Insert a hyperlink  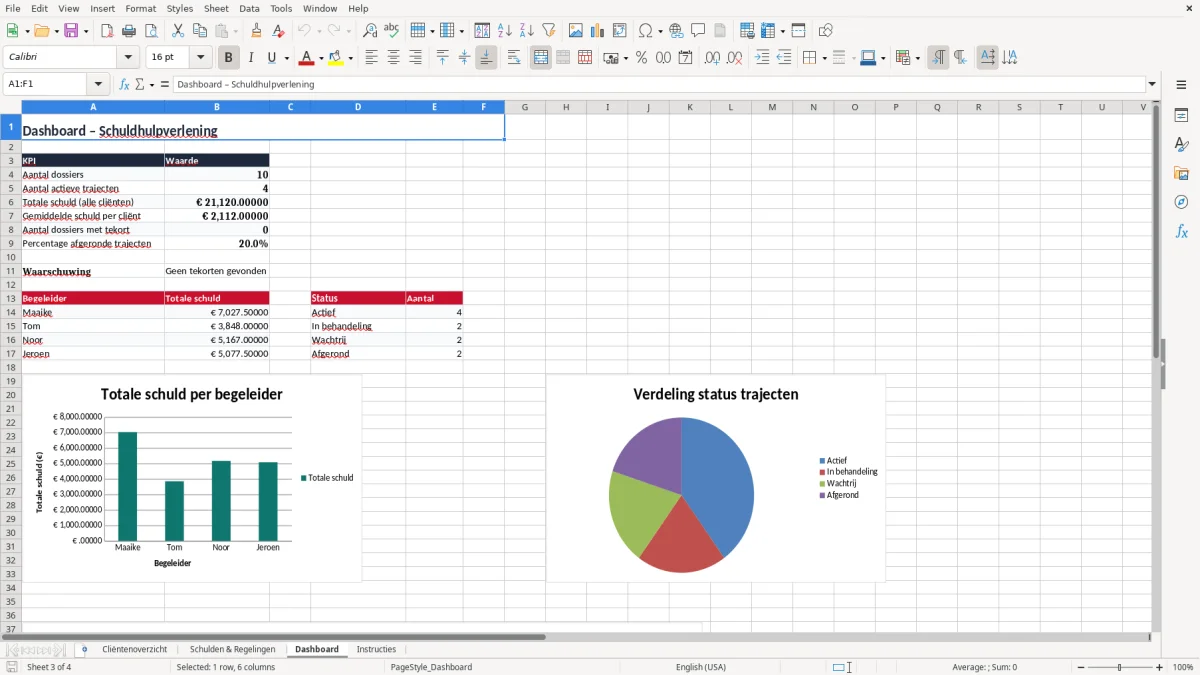(676, 31)
